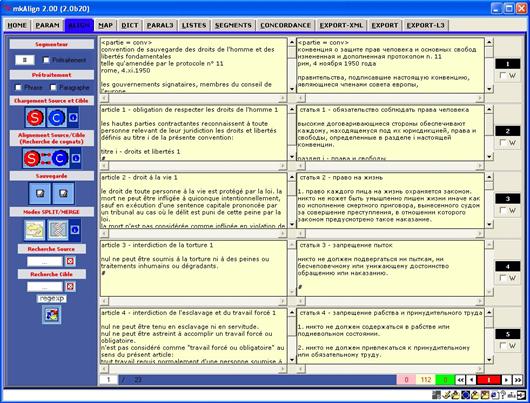
Task: Launch Source/Cible alignment with the S=C icon
Action: [46, 158]
